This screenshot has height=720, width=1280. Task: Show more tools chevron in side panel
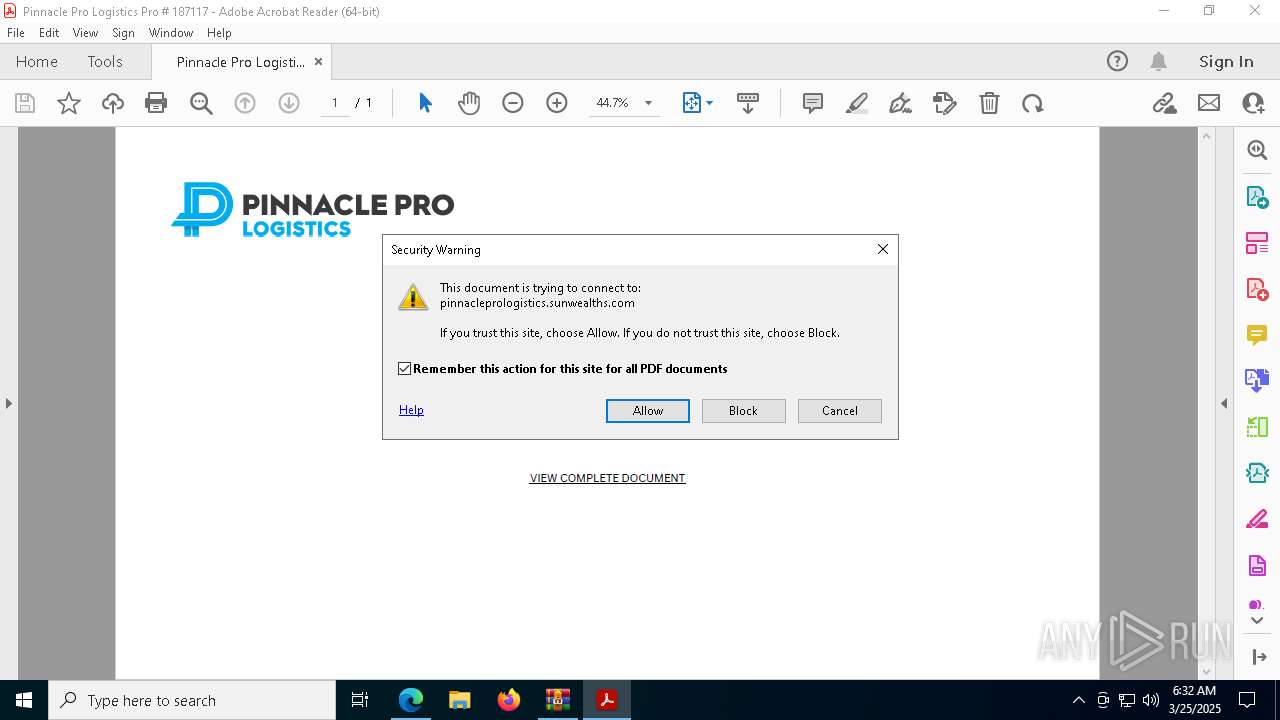[1257, 621]
